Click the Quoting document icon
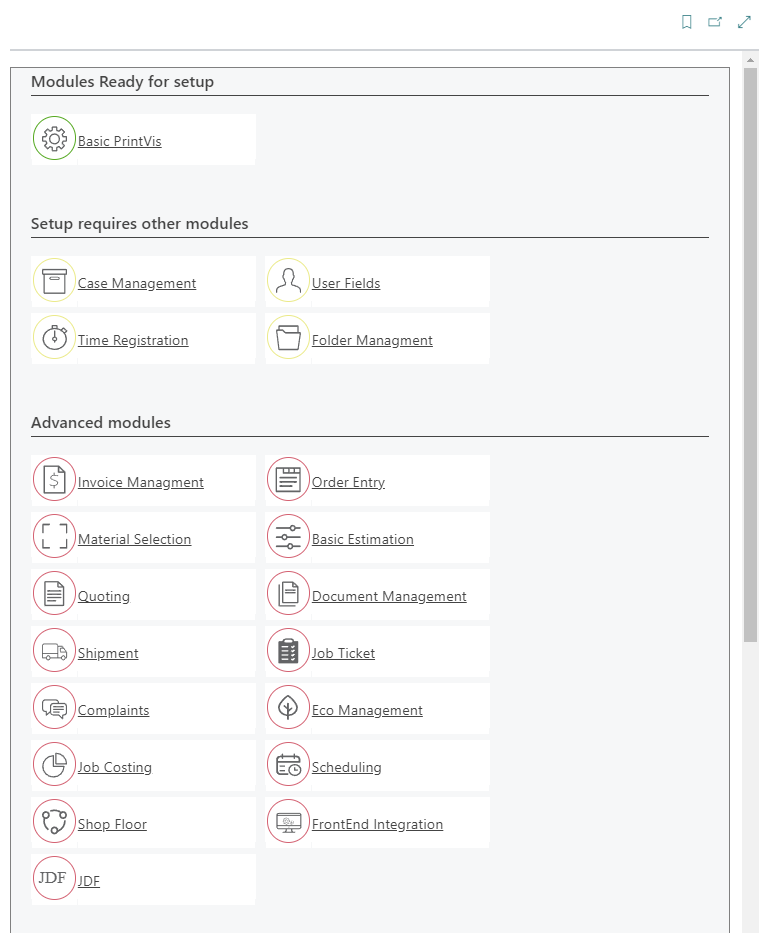 54,593
